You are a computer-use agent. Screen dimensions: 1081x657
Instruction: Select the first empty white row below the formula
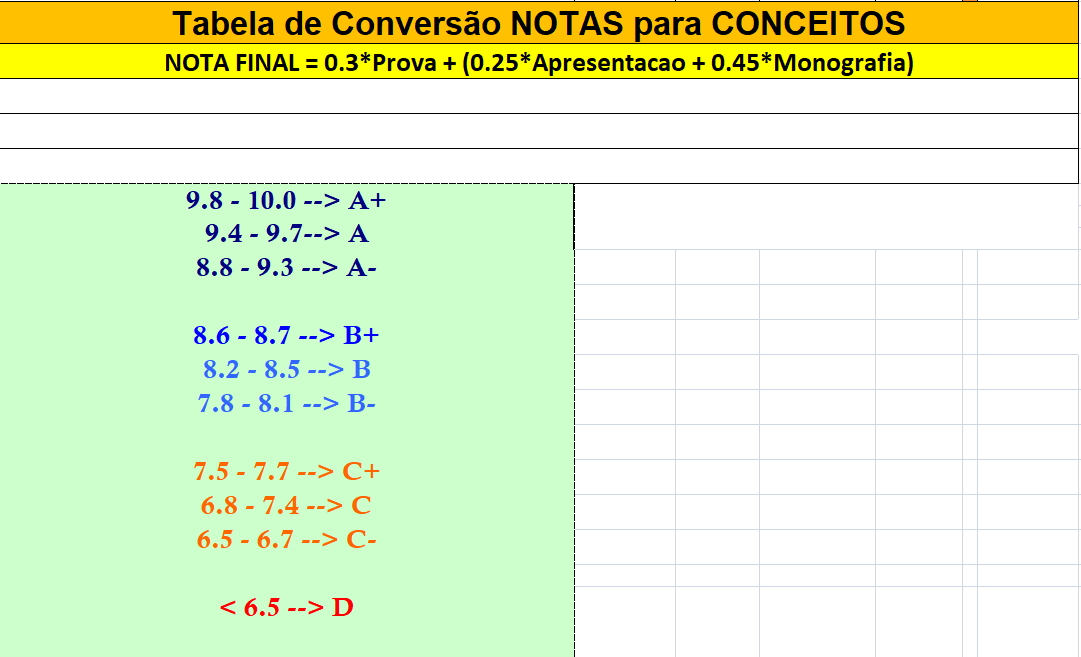click(x=538, y=96)
